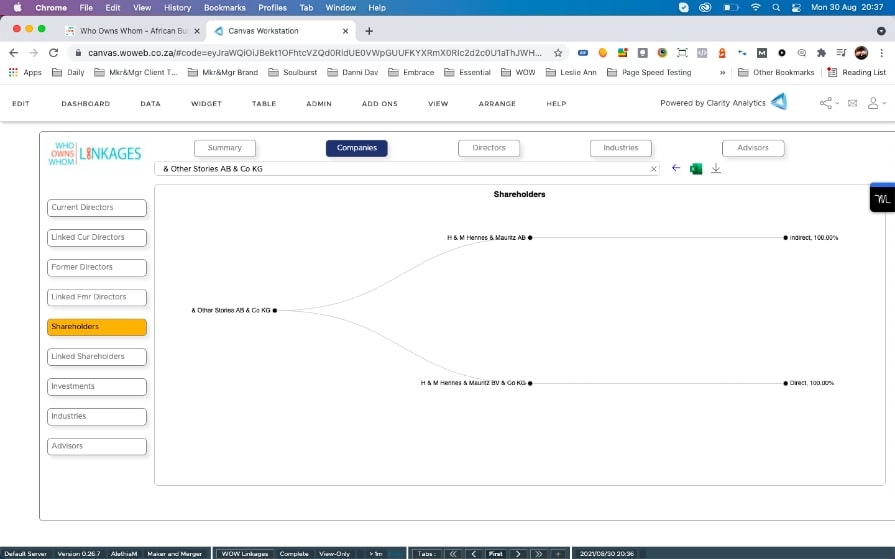Screen dimensions: 895x559
Task: Reload the page
Action: tap(53, 53)
